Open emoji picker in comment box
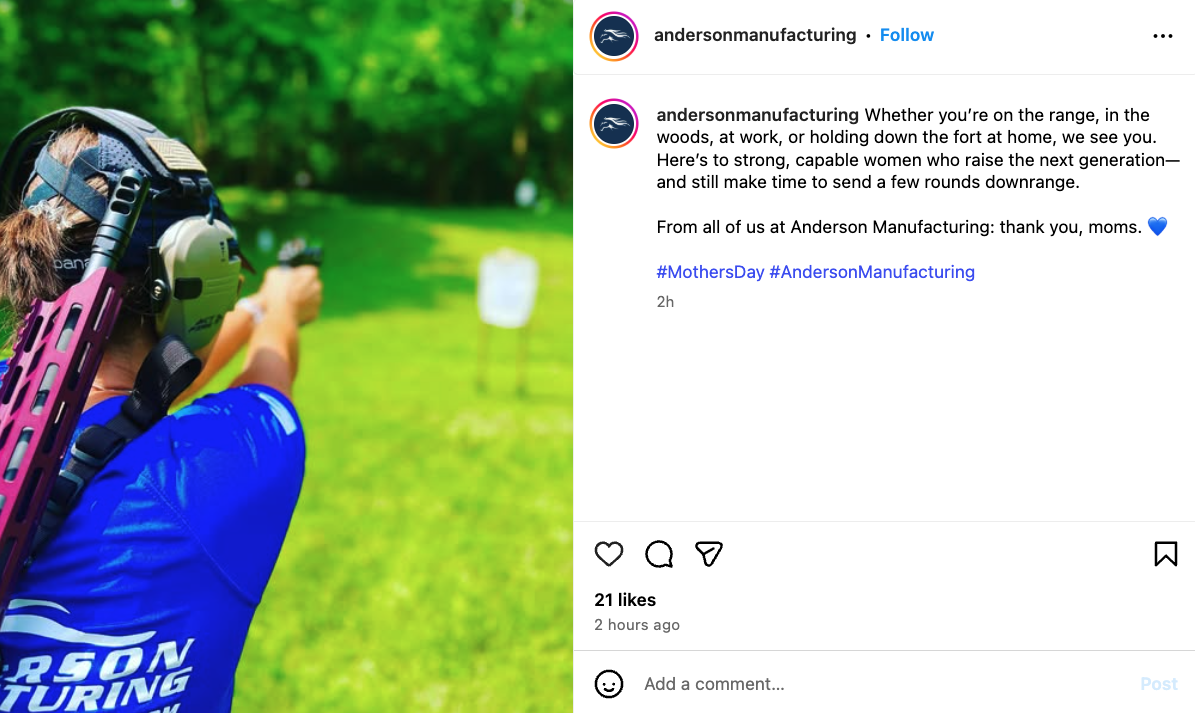This screenshot has width=1195, height=713. pyautogui.click(x=608, y=683)
